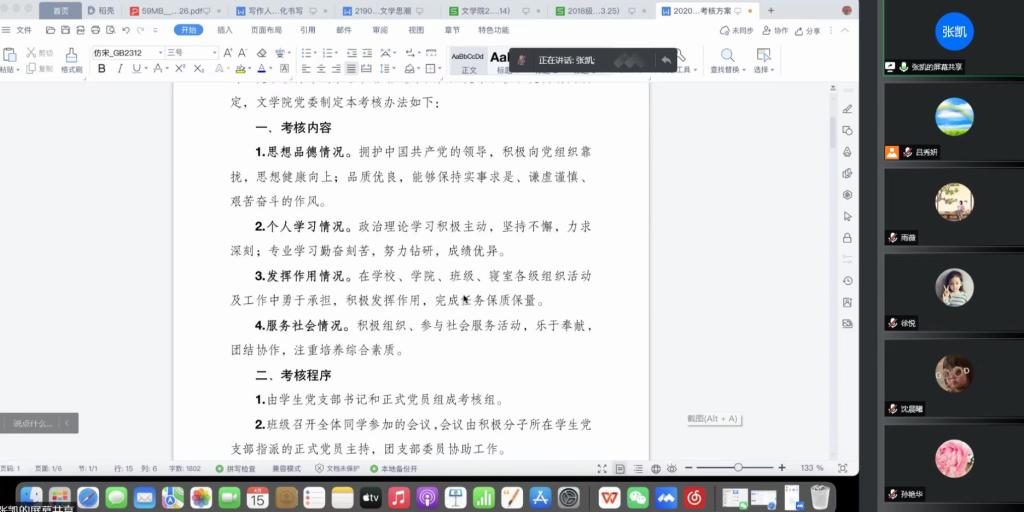Image resolution: width=1024 pixels, height=512 pixels.
Task: Open Find and Replace (查找替换)
Action: pos(727,59)
